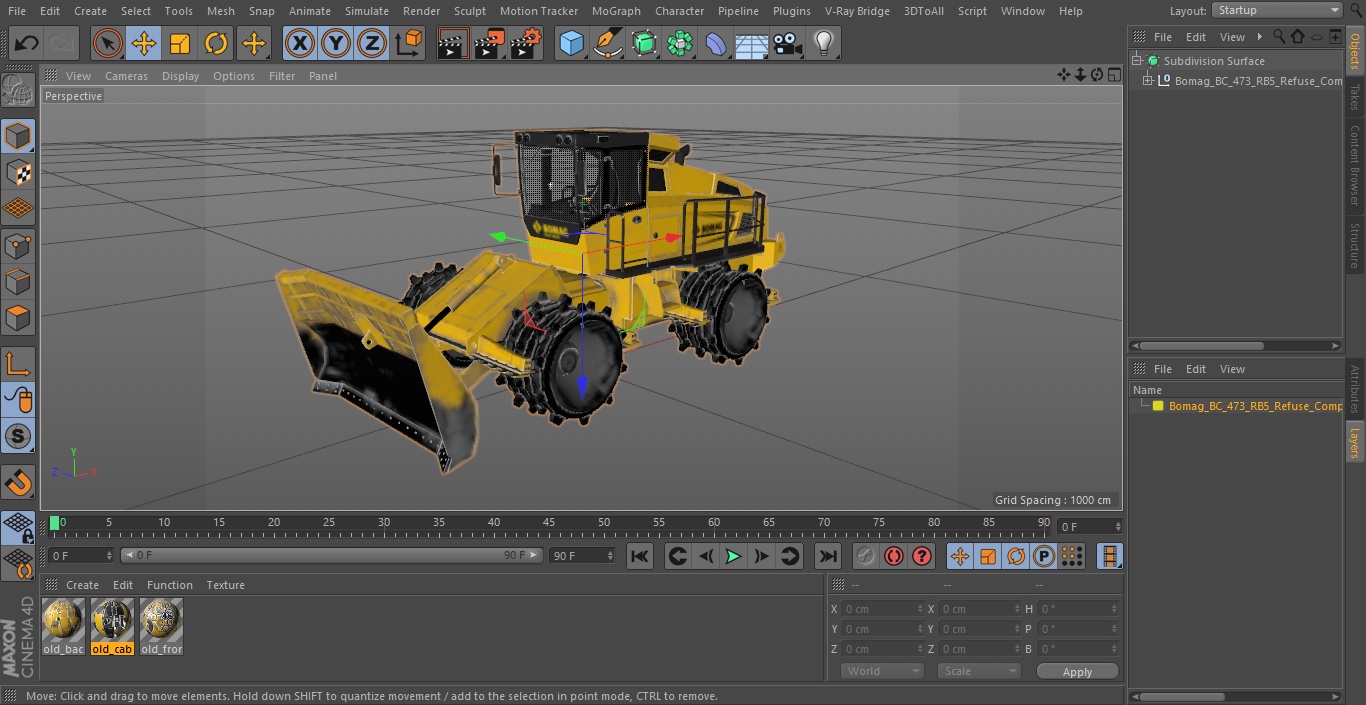Switch to Texture mode checkered cube
Screen dimensions: 1366x705
(x=18, y=172)
